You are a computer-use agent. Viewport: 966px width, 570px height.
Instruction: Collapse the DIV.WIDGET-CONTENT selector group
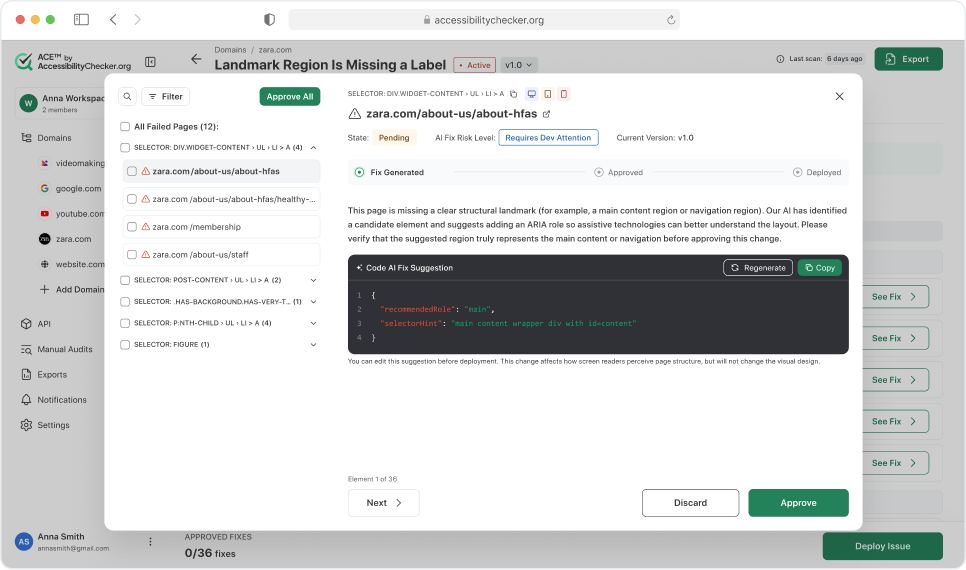coord(314,147)
